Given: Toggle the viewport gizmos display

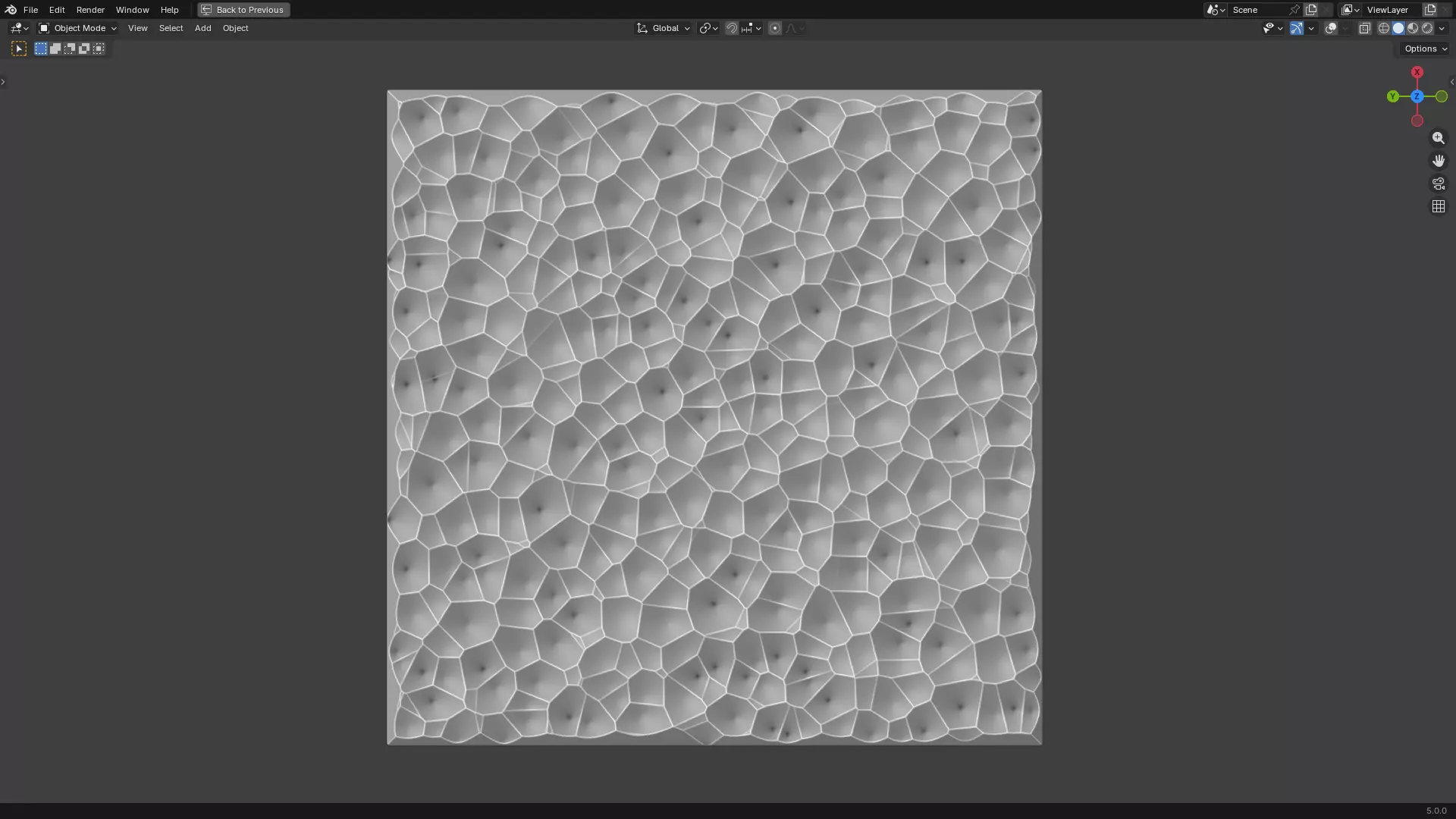Looking at the screenshot, I should click(x=1297, y=28).
